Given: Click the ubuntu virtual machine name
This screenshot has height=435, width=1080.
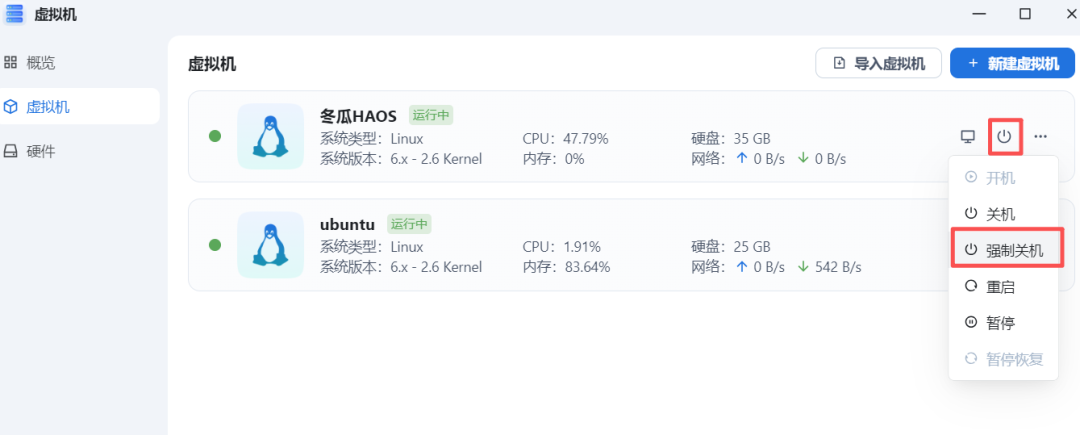Looking at the screenshot, I should click(x=347, y=224).
